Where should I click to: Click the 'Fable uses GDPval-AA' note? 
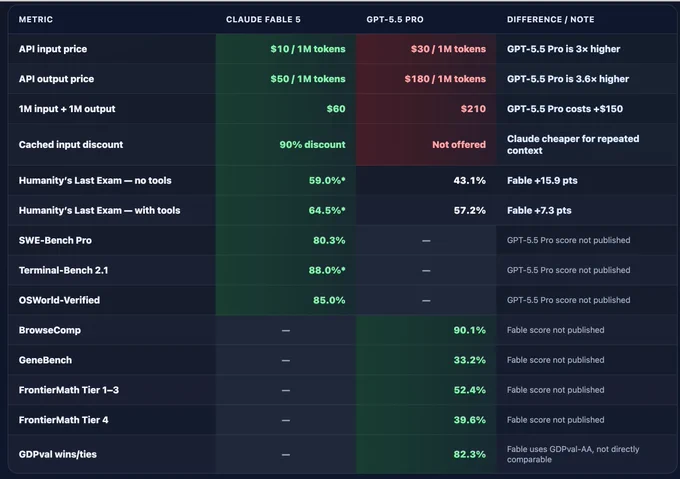click(x=573, y=454)
